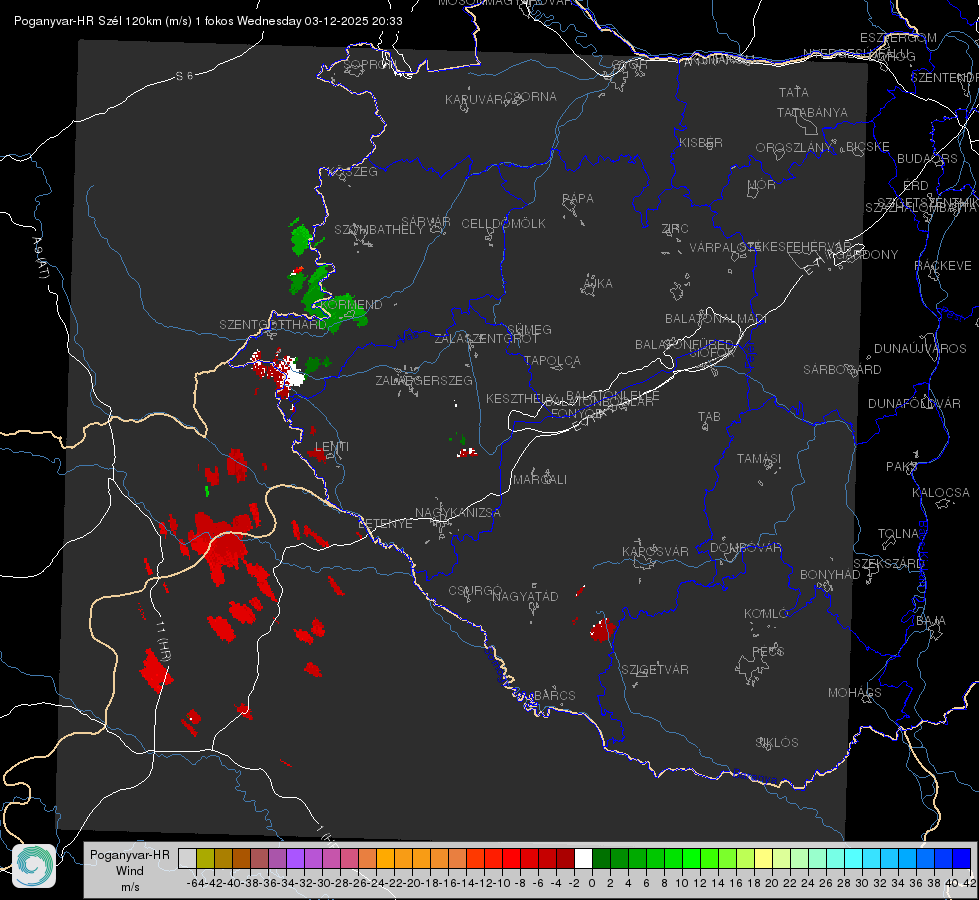The width and height of the screenshot is (979, 900).
Task: Click the title text 'Poganyvar-HR Szél 120km (m/s)'
Action: click(103, 21)
